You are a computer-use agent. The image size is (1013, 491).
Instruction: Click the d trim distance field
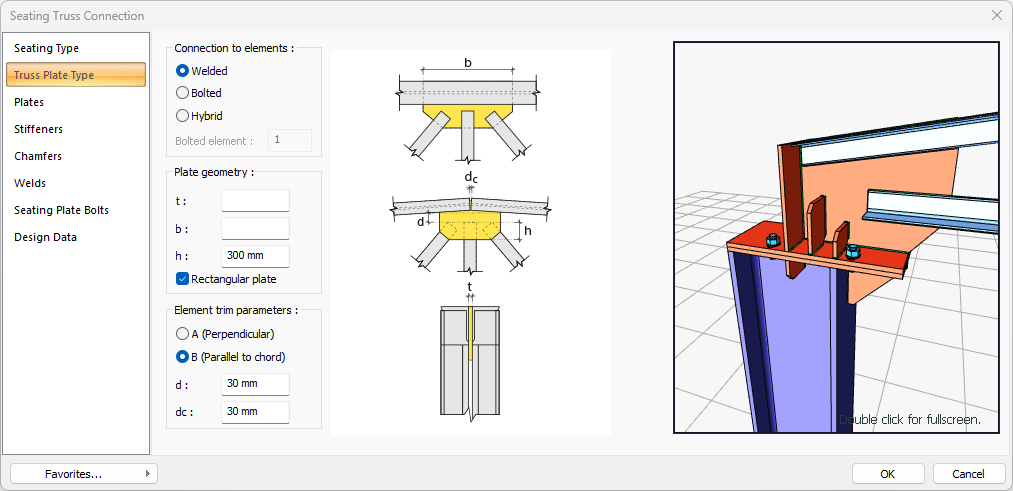255,385
